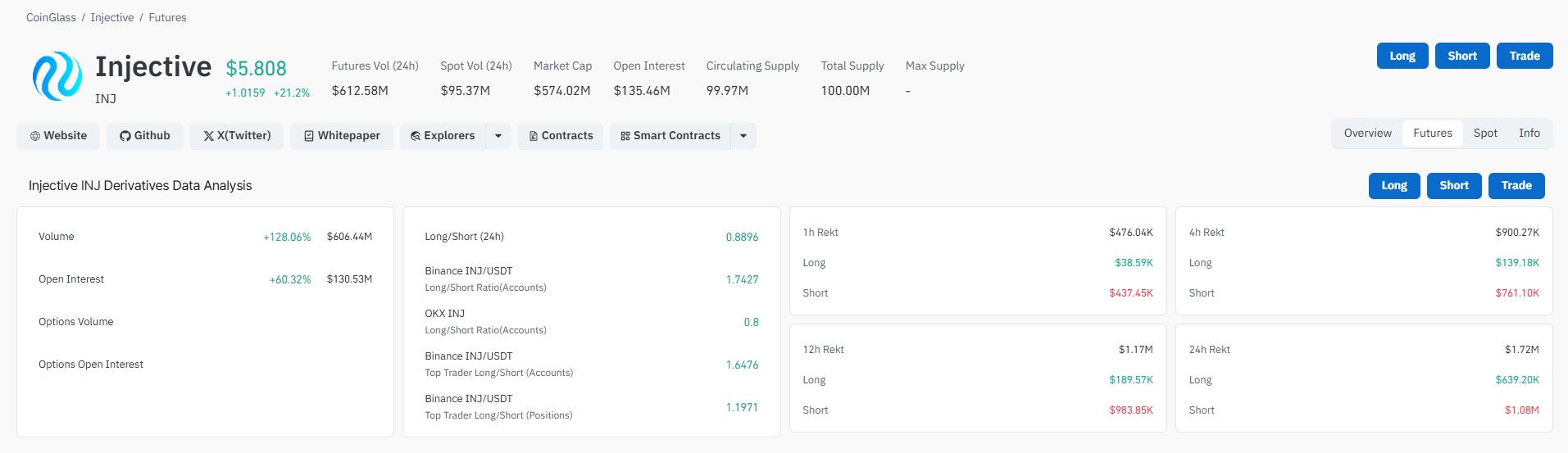Open the Whitepaper button
The image size is (1568, 453).
pyautogui.click(x=342, y=136)
